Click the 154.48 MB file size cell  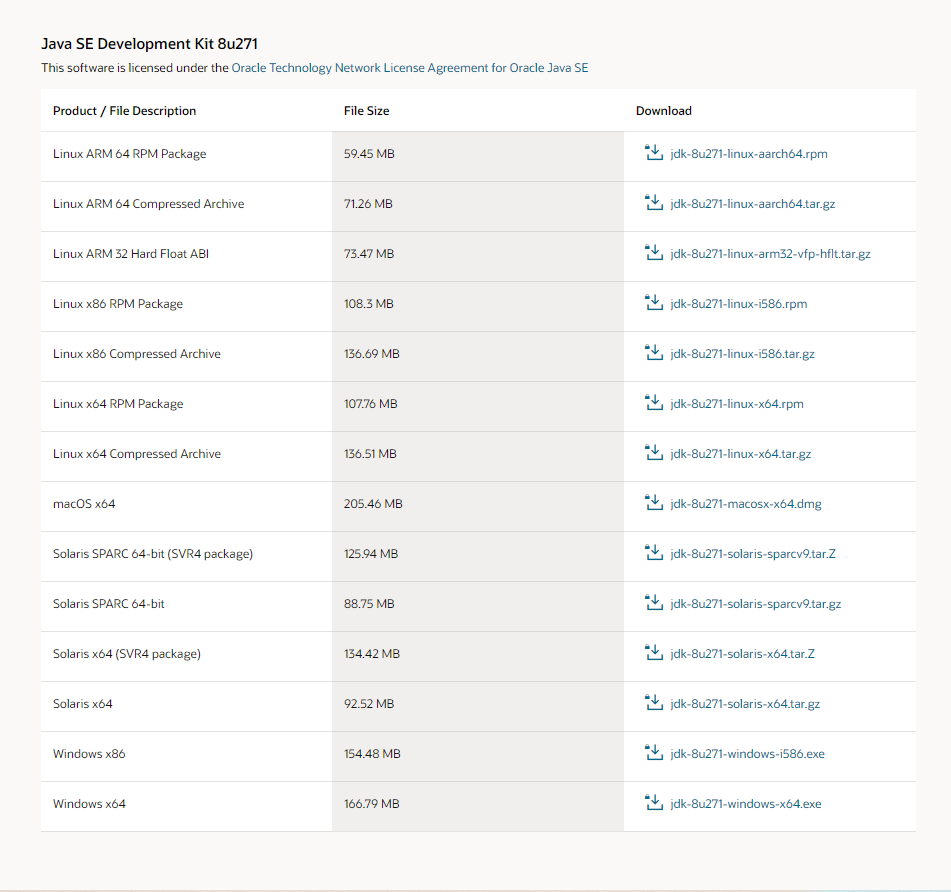(x=478, y=757)
